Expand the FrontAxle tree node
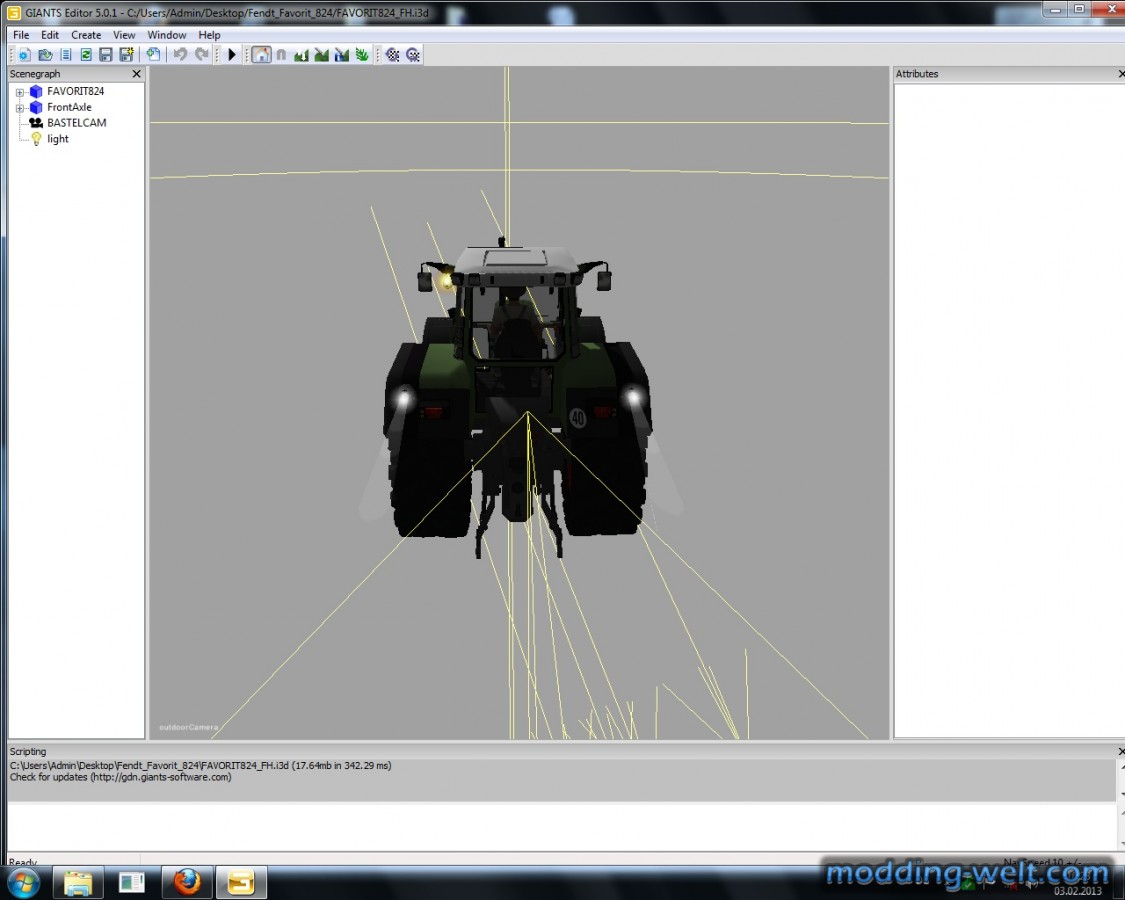The width and height of the screenshot is (1125, 900). coord(20,108)
